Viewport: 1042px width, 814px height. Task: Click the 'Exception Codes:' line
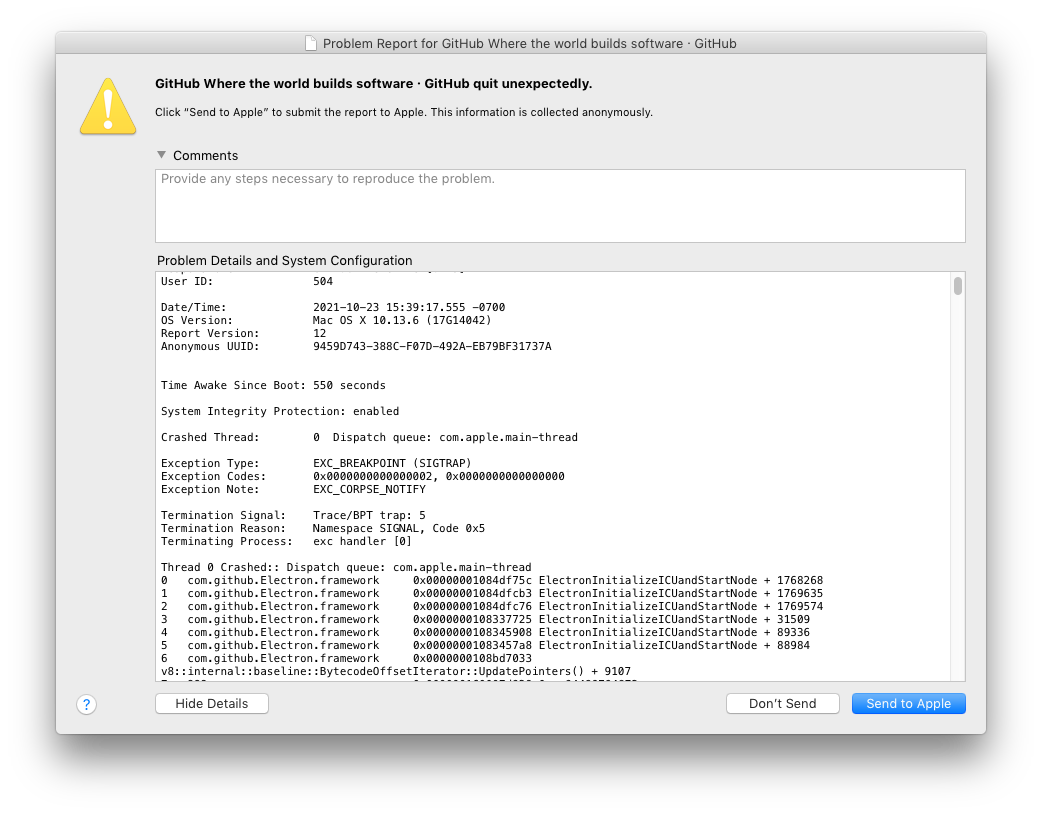[x=363, y=476]
